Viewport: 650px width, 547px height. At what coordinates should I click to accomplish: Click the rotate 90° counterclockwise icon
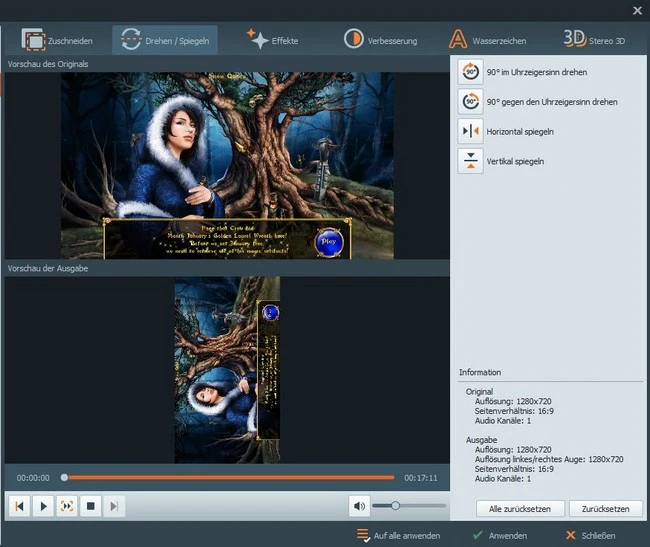470,102
